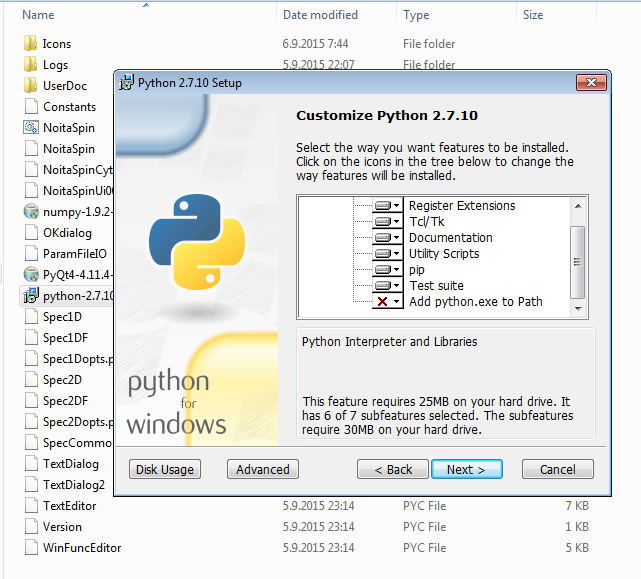This screenshot has width=641, height=579.
Task: Select Add python.exe to Path label
Action: point(476,301)
